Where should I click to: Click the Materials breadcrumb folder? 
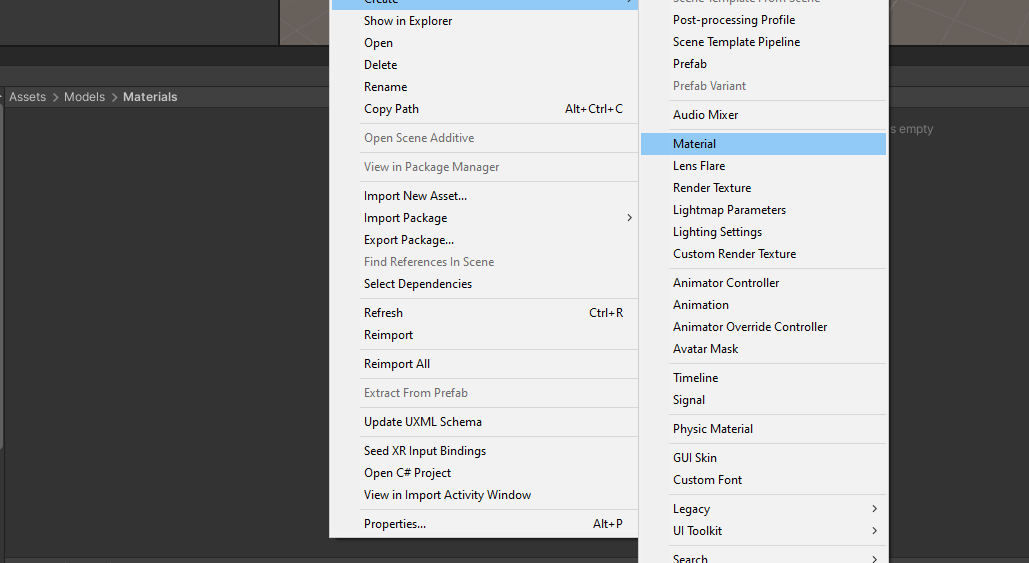150,97
